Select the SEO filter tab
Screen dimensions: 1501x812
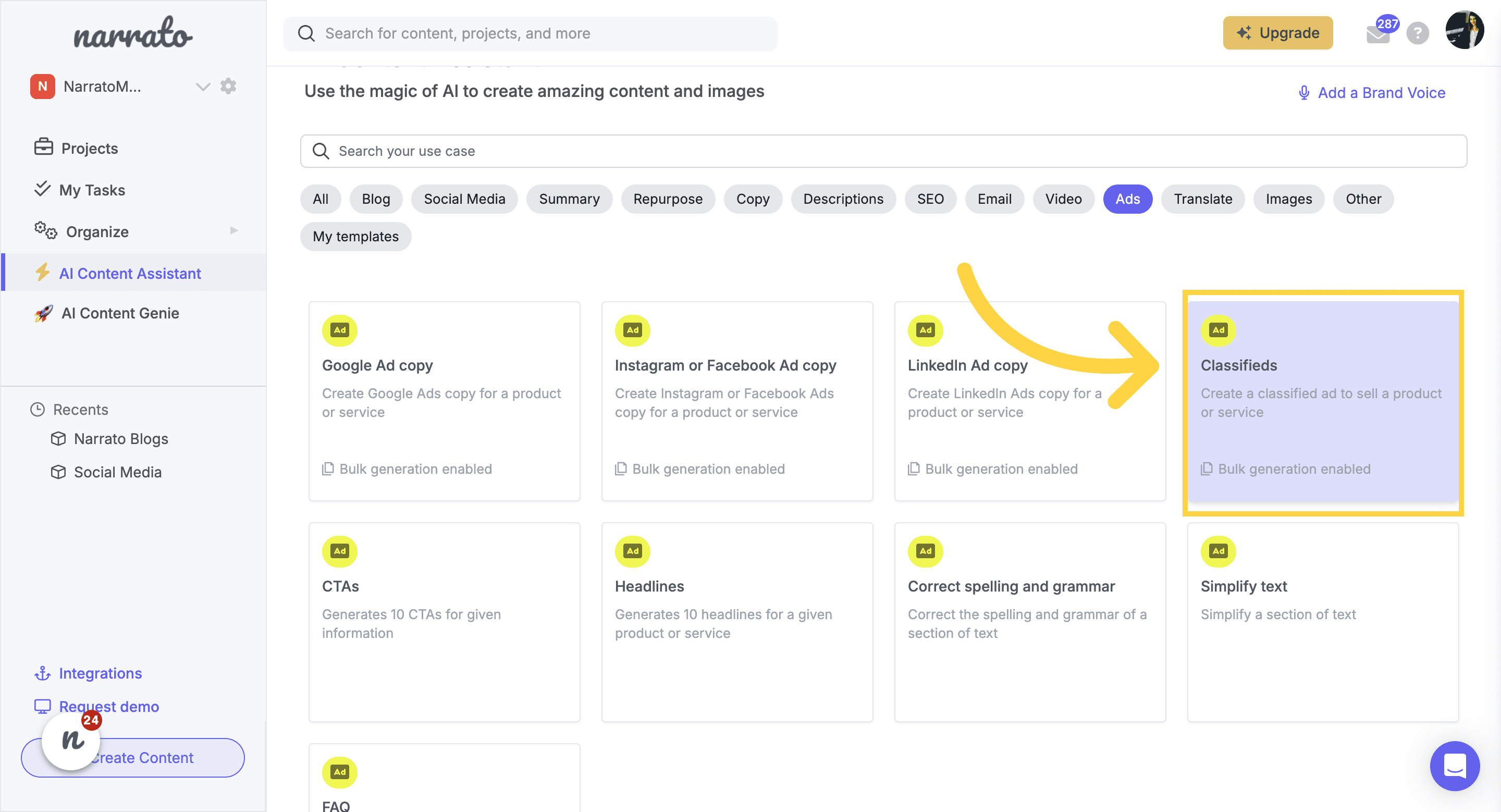(x=930, y=199)
